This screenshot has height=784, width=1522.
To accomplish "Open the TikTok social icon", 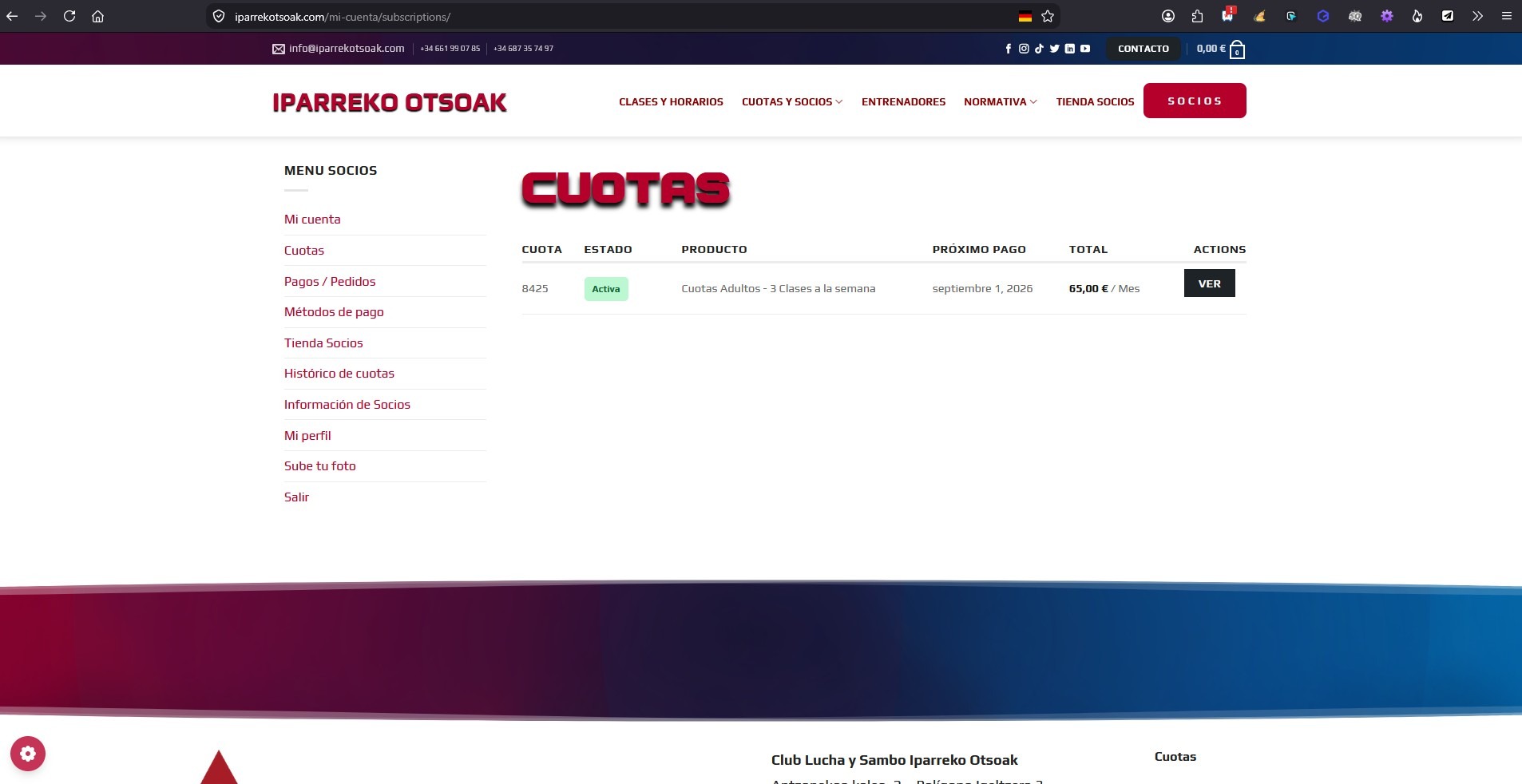I will [1039, 49].
